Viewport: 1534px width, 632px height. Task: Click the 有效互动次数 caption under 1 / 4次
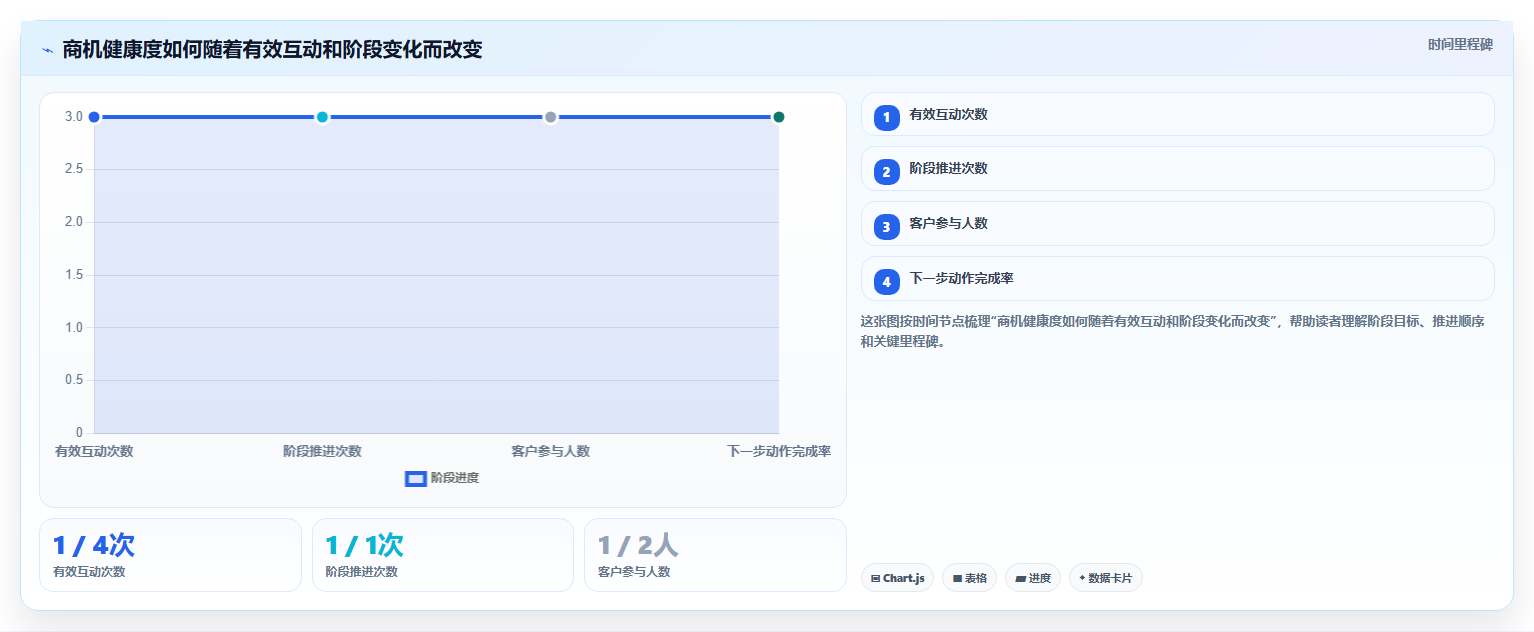tap(89, 572)
